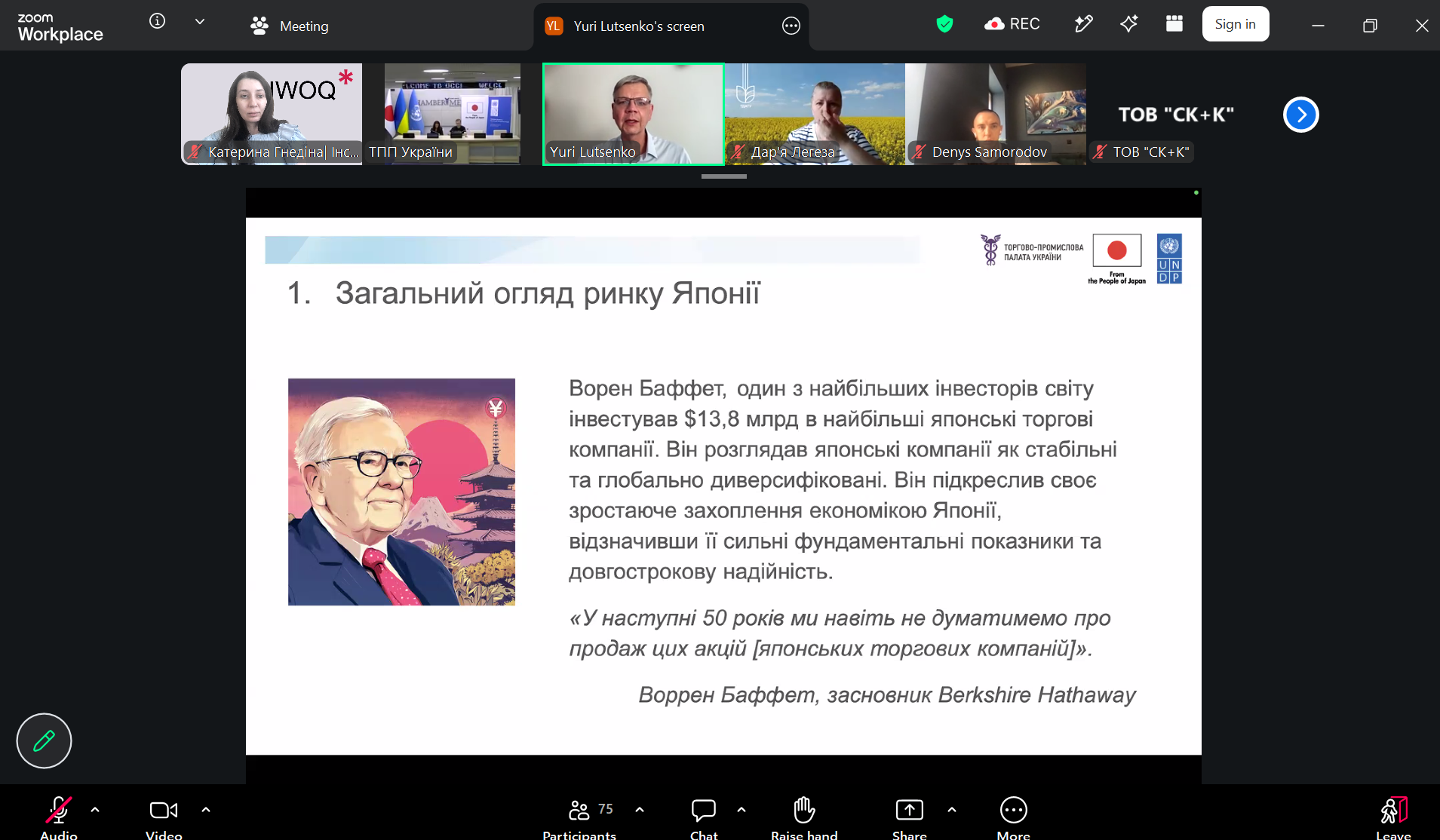This screenshot has height=840, width=1440.
Task: Open the meeting information icon
Action: [157, 21]
